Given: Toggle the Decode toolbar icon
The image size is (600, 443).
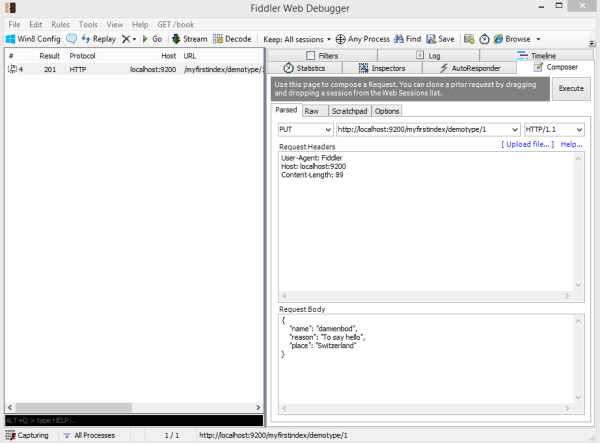Looking at the screenshot, I should (218, 39).
